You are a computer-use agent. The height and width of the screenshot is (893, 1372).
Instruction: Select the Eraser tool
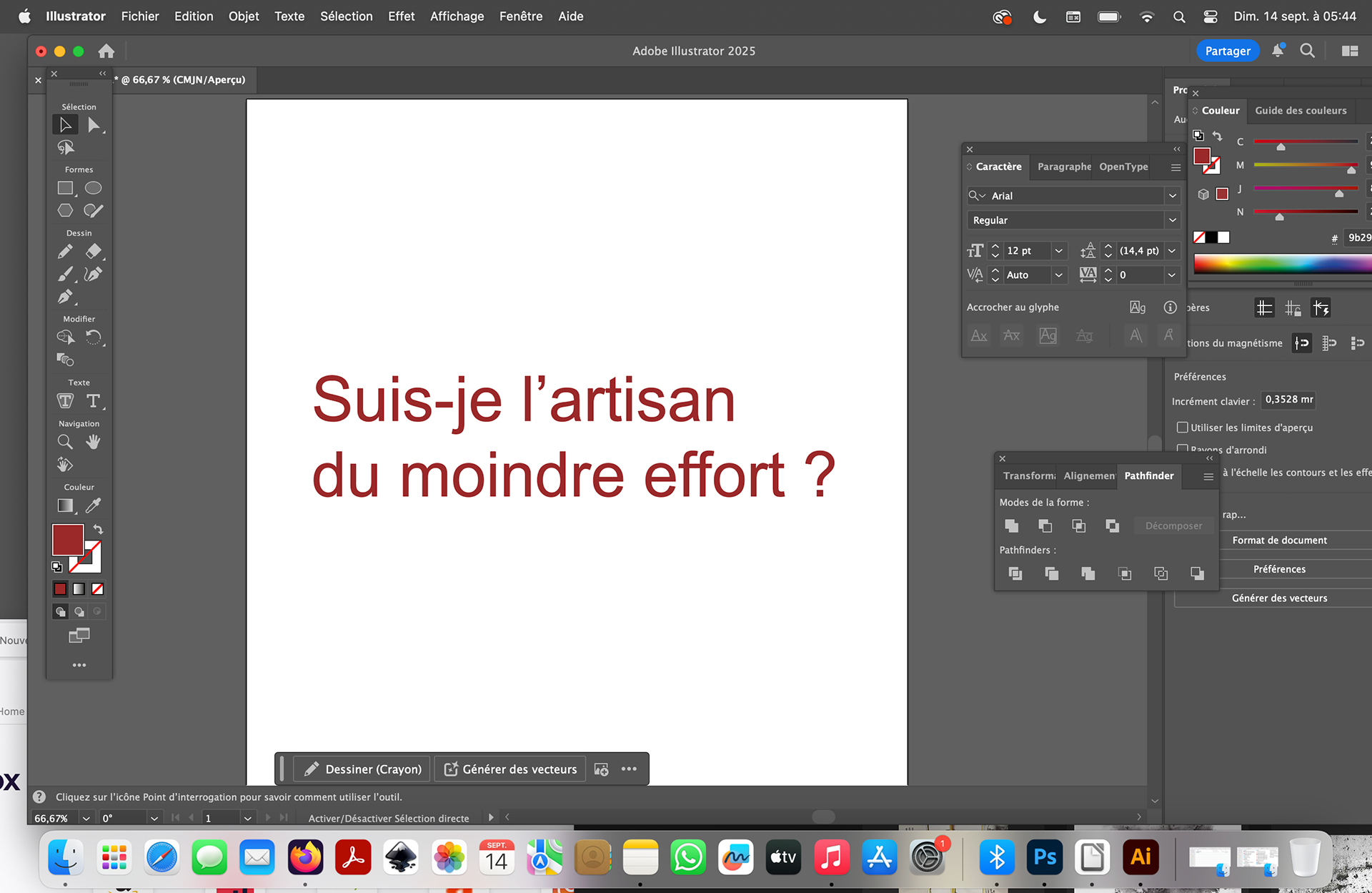tap(93, 252)
